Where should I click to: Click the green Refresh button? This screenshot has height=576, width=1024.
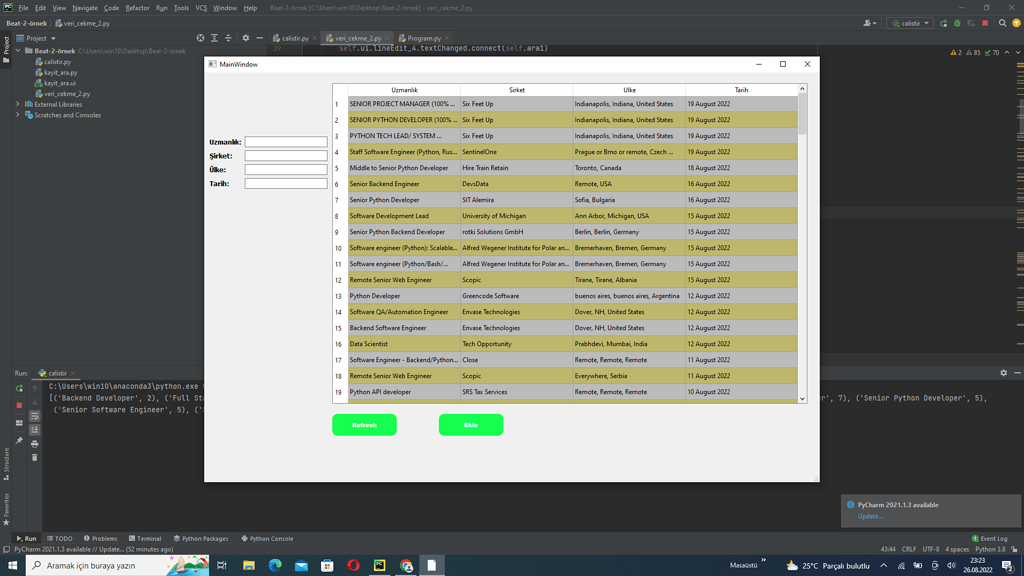point(364,425)
